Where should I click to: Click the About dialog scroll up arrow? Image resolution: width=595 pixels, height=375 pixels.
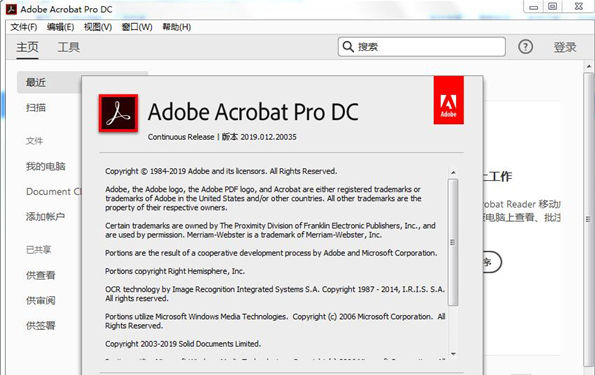pos(453,173)
